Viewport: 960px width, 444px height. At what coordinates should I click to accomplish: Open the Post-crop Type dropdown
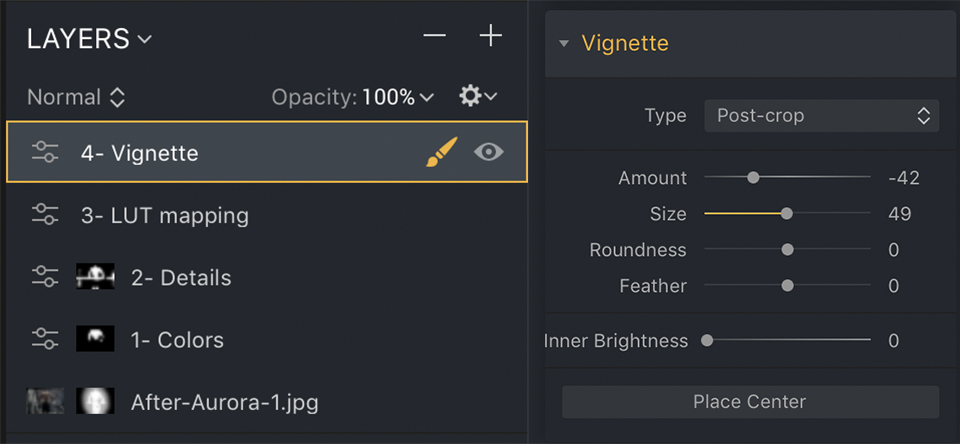(x=821, y=116)
